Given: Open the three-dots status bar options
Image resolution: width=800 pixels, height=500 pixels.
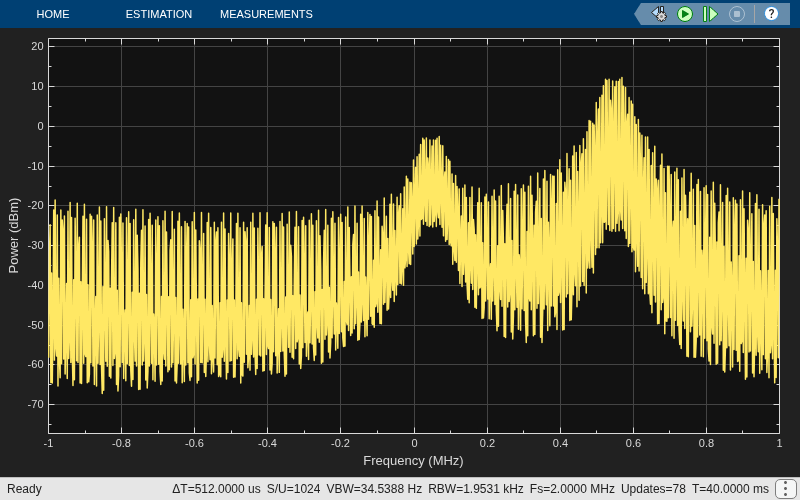Looking at the screenshot, I should tap(785, 489).
